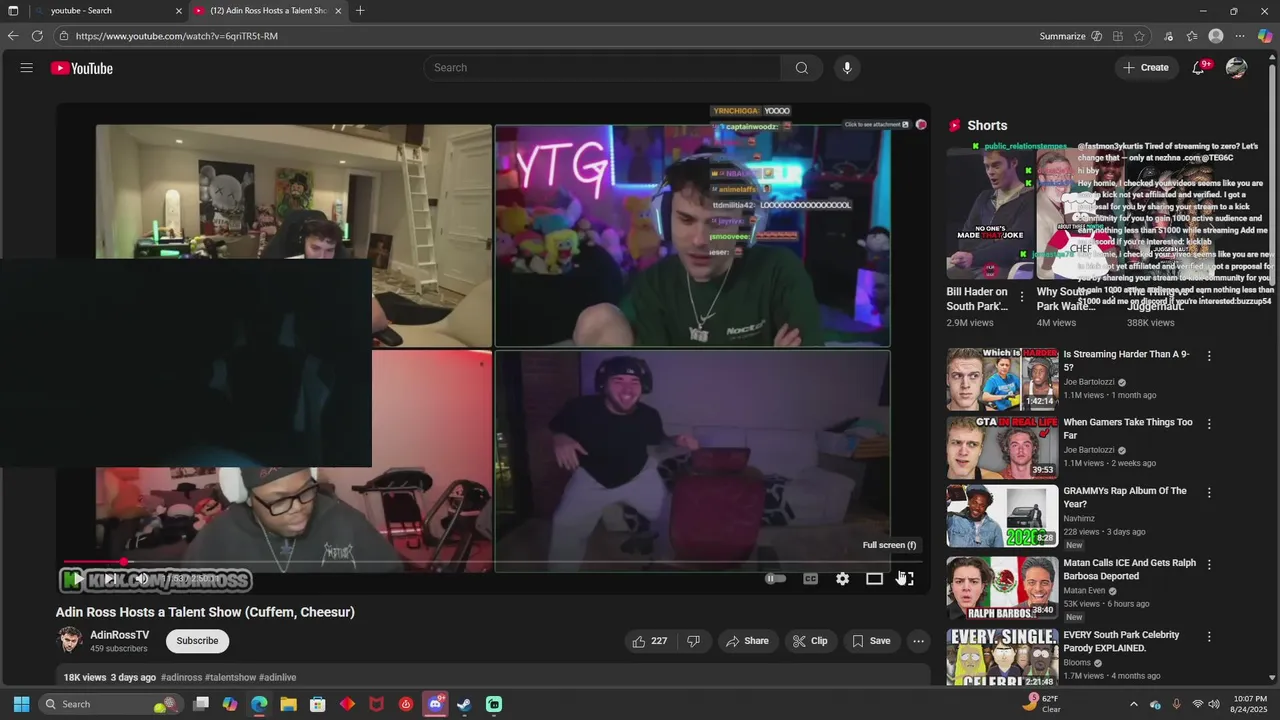Open the AdinRossTV channel name link
The width and height of the screenshot is (1280, 720).
click(x=120, y=635)
